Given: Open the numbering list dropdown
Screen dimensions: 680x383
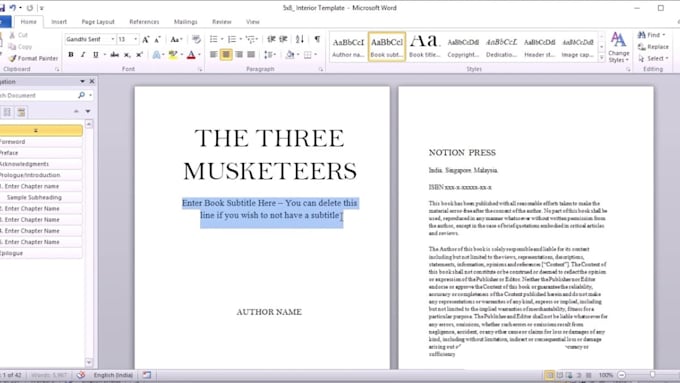Looking at the screenshot, I should tap(241, 39).
